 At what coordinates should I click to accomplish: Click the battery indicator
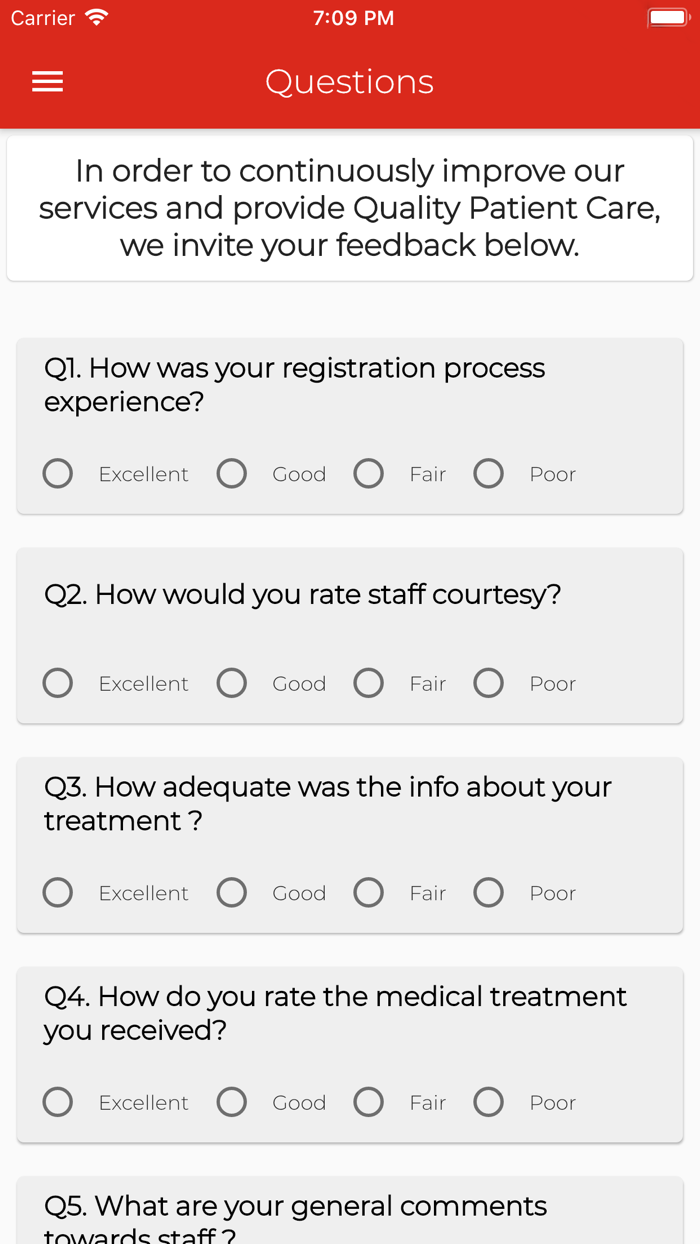click(665, 16)
